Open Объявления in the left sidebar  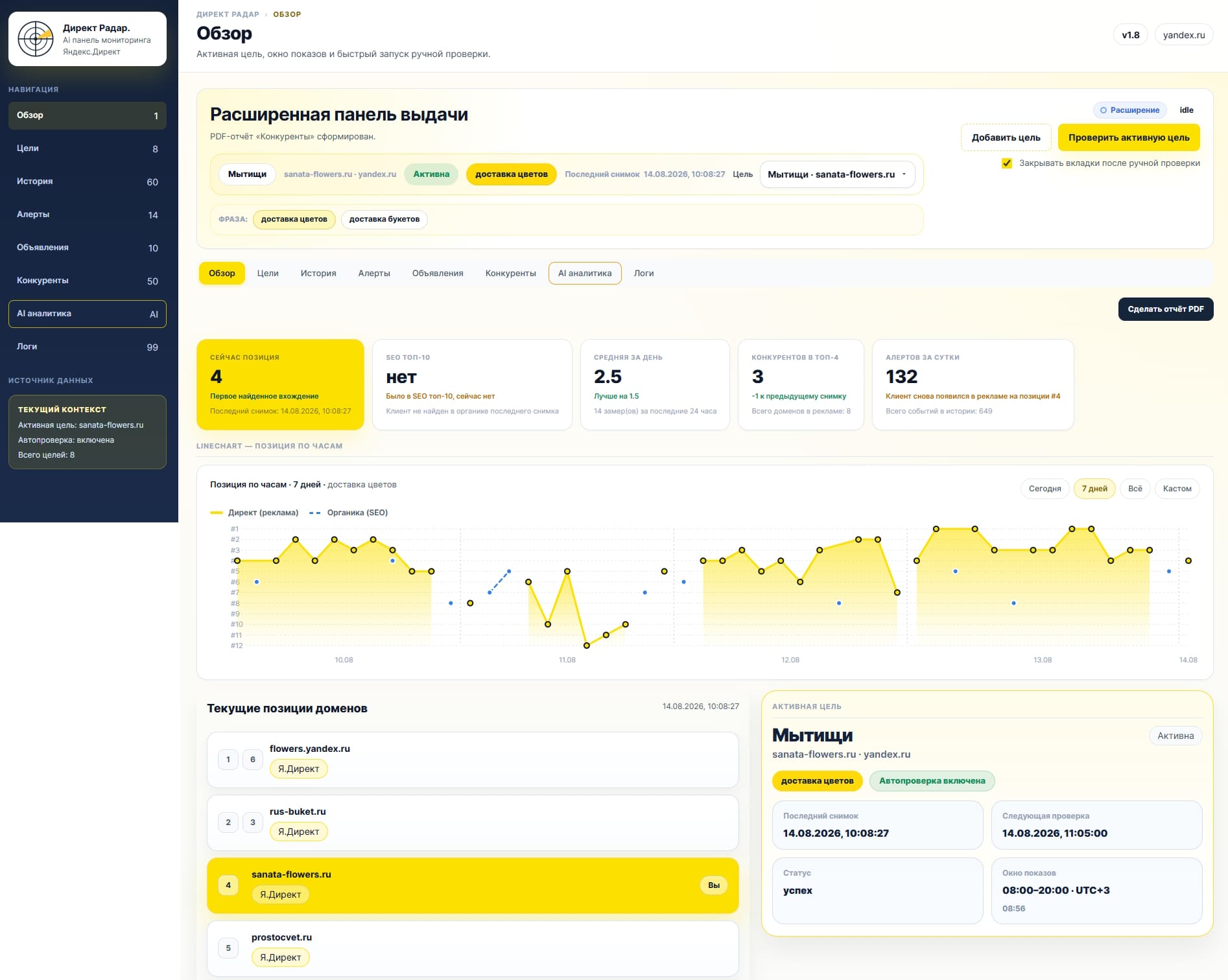88,248
